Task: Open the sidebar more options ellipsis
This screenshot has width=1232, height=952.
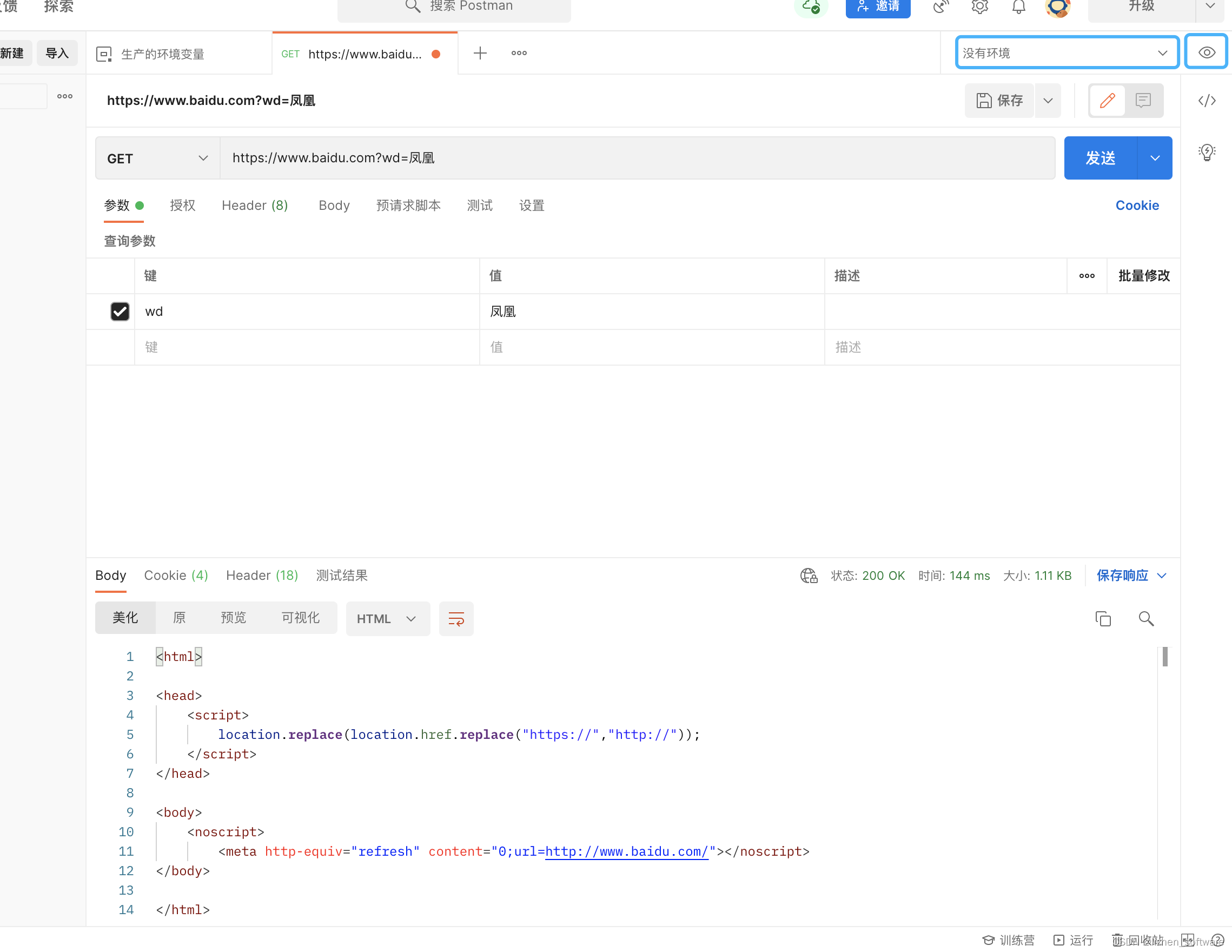Action: pyautogui.click(x=65, y=96)
